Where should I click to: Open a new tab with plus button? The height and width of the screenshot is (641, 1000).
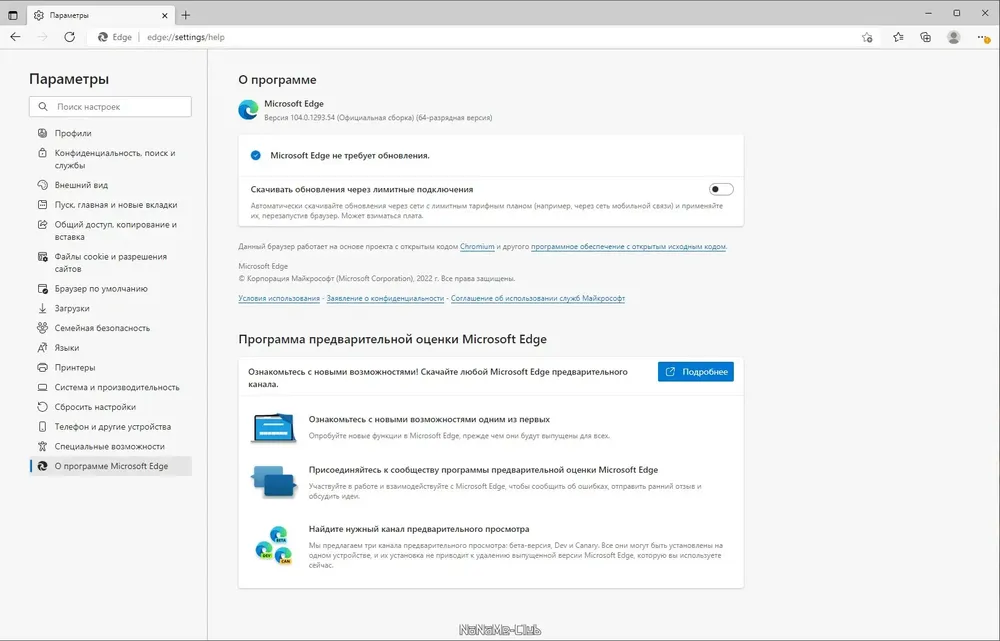coord(186,15)
